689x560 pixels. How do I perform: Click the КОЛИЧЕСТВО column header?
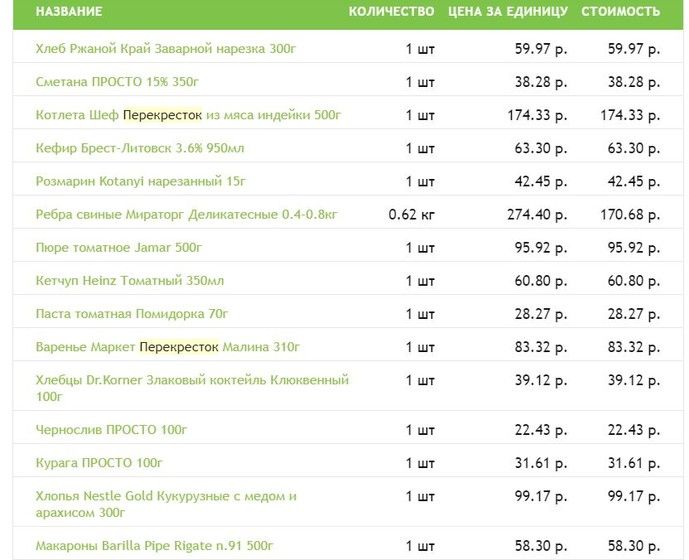391,11
